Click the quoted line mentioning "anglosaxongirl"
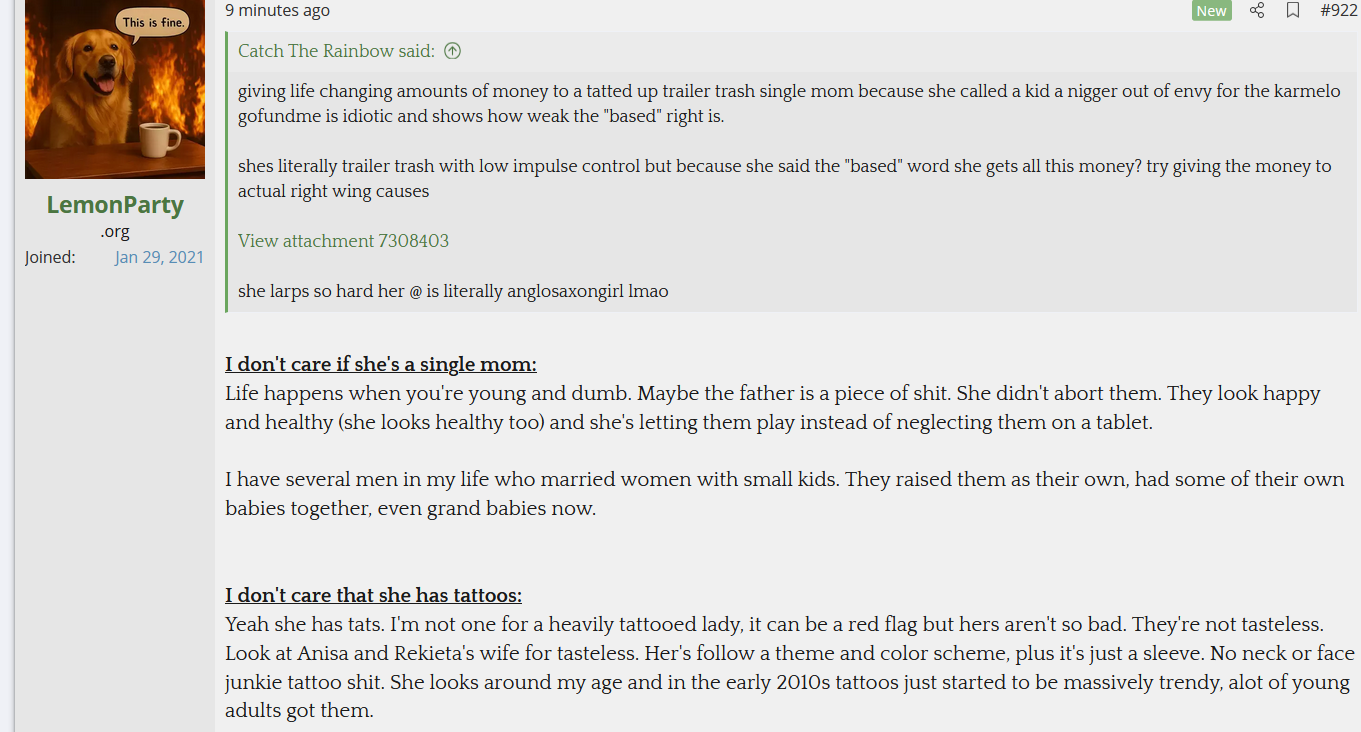The height and width of the screenshot is (732, 1361). point(453,292)
